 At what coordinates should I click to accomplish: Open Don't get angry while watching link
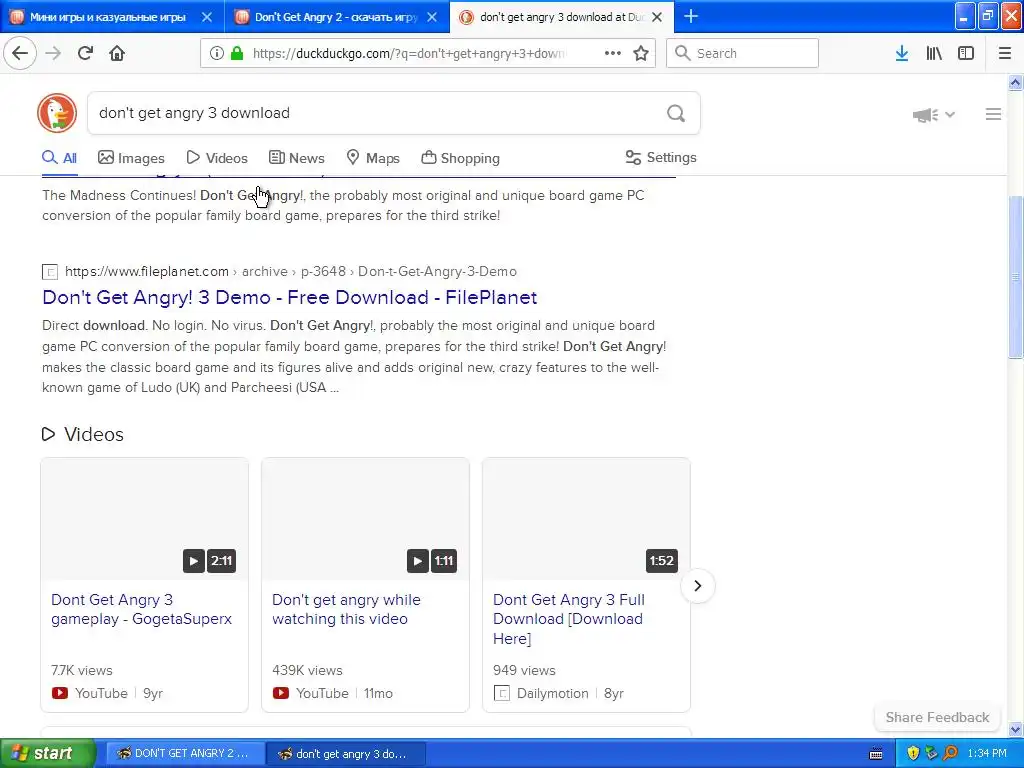click(346, 609)
